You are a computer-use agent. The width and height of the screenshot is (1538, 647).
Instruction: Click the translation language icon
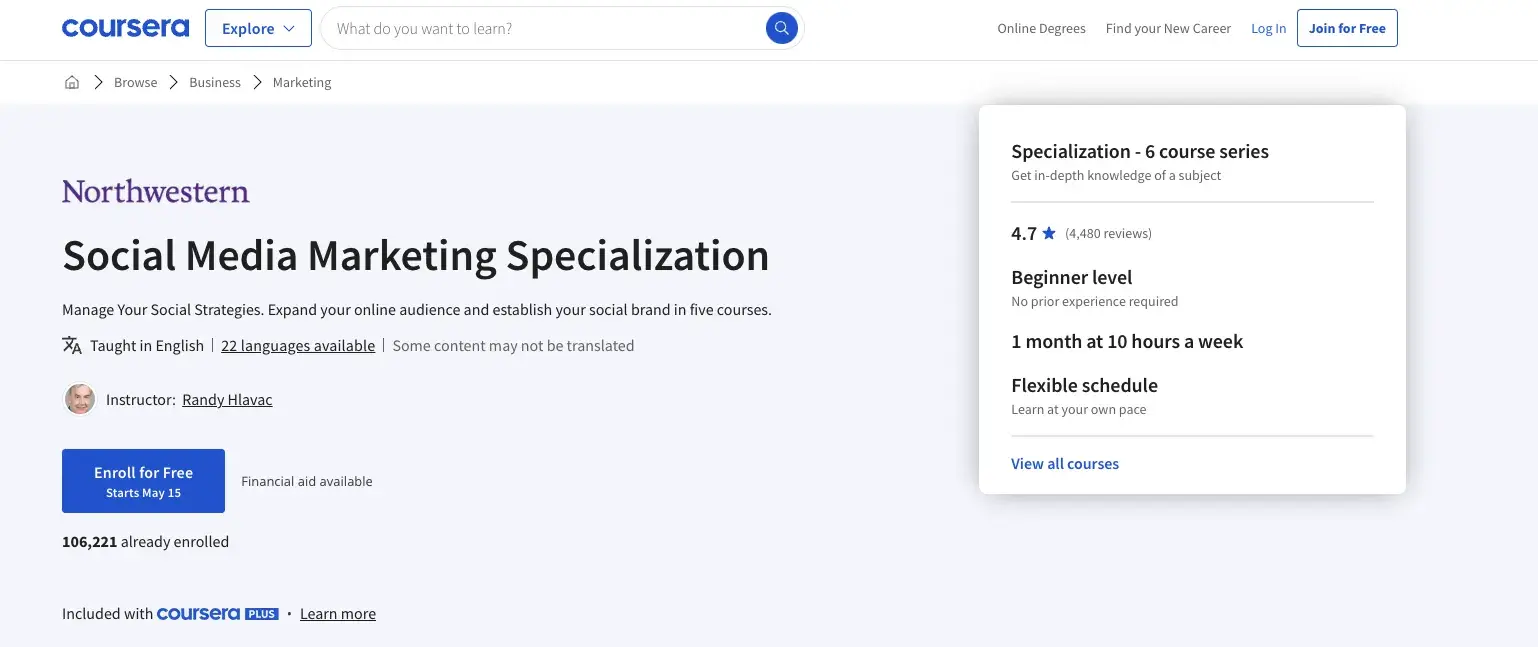click(x=72, y=345)
